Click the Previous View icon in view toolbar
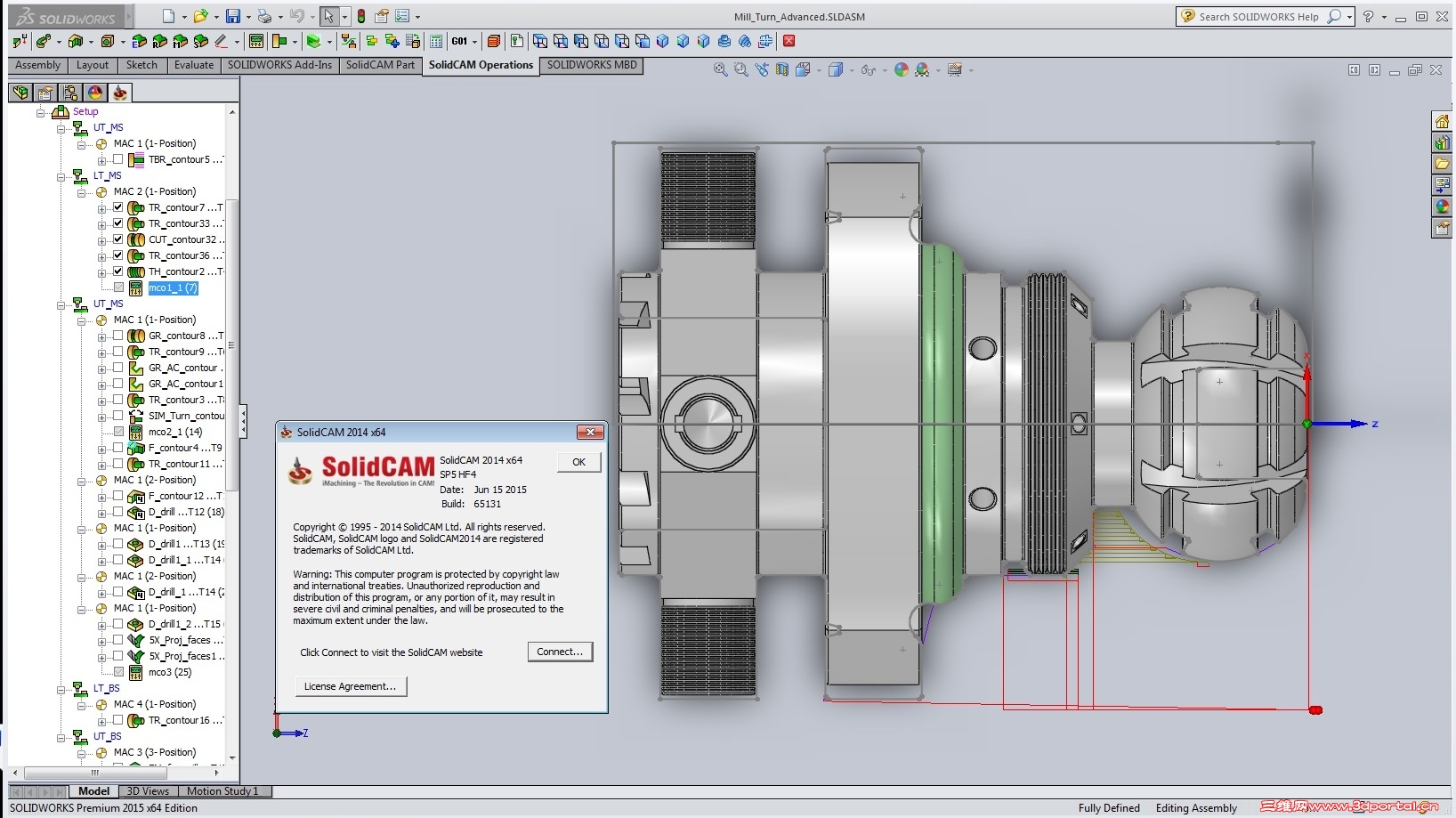The image size is (1456, 818). pos(762,69)
